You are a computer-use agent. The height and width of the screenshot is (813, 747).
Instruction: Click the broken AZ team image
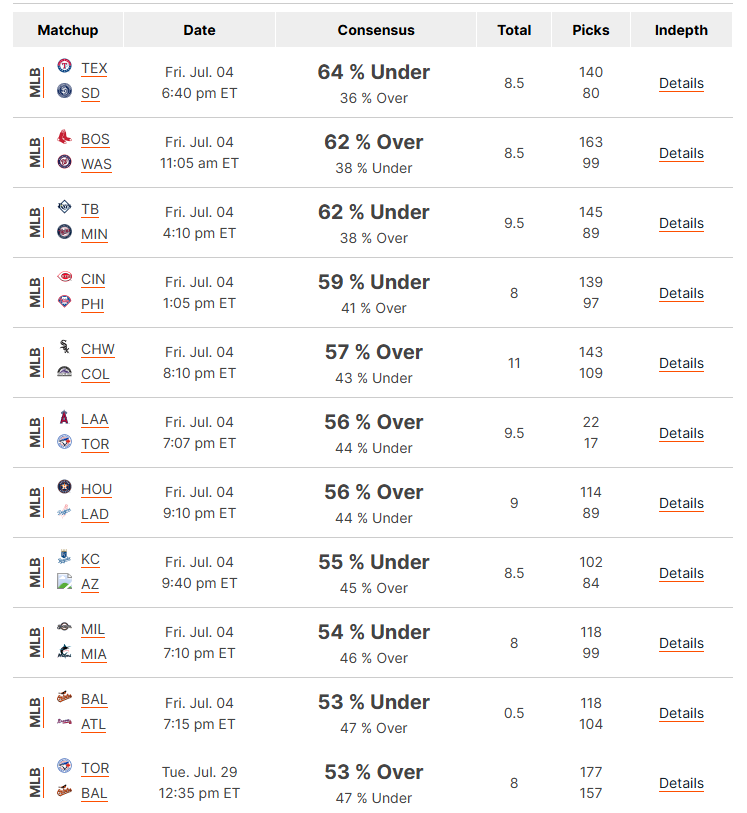click(x=64, y=581)
